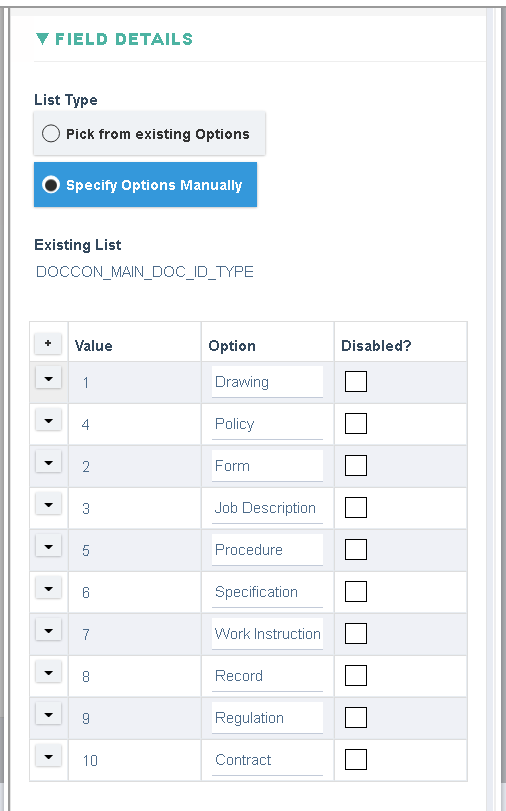Check Disabled box for Drawing
This screenshot has height=811, width=506.
pyautogui.click(x=356, y=382)
